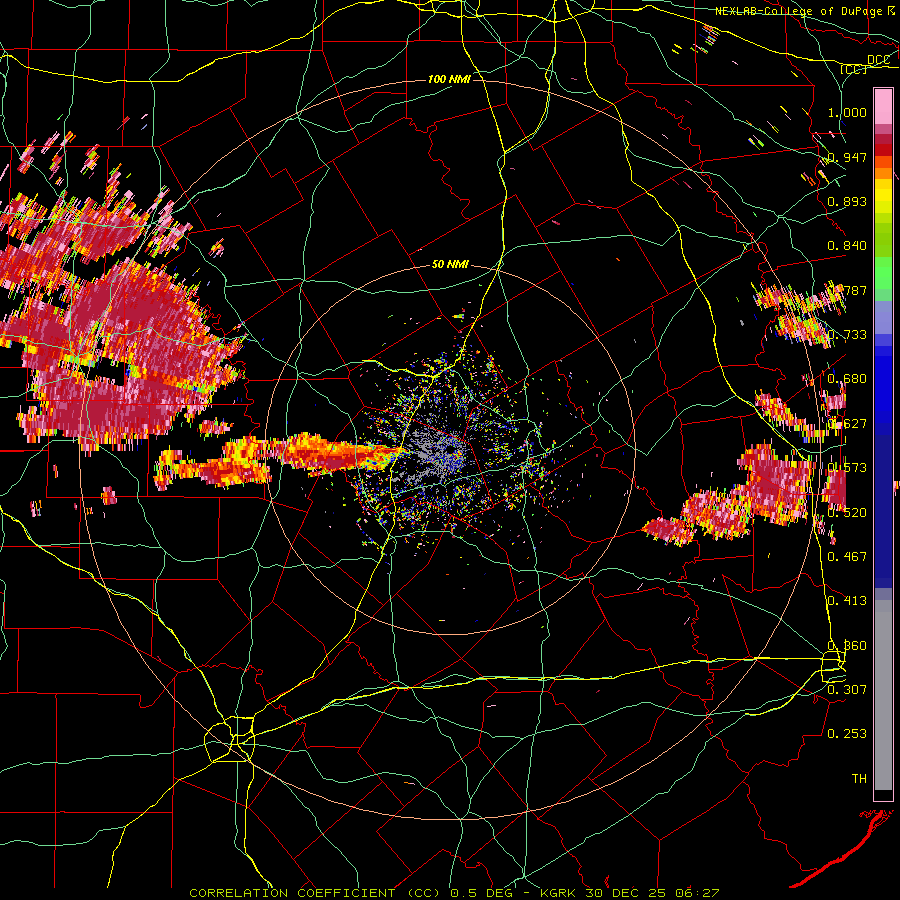This screenshot has height=900, width=900.
Task: Select the 0.733 value on color scale
Action: coord(847,335)
